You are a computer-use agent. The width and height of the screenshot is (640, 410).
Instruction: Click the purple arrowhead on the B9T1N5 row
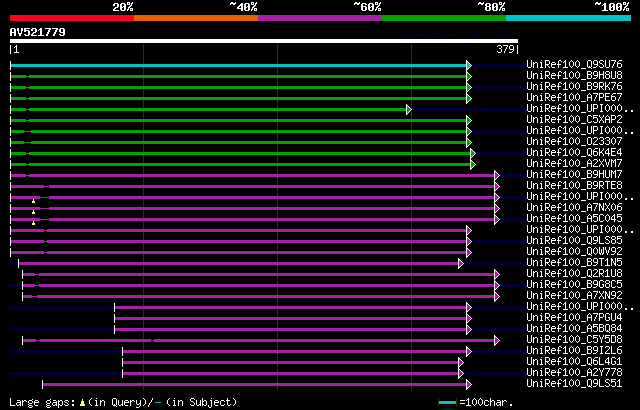click(461, 264)
